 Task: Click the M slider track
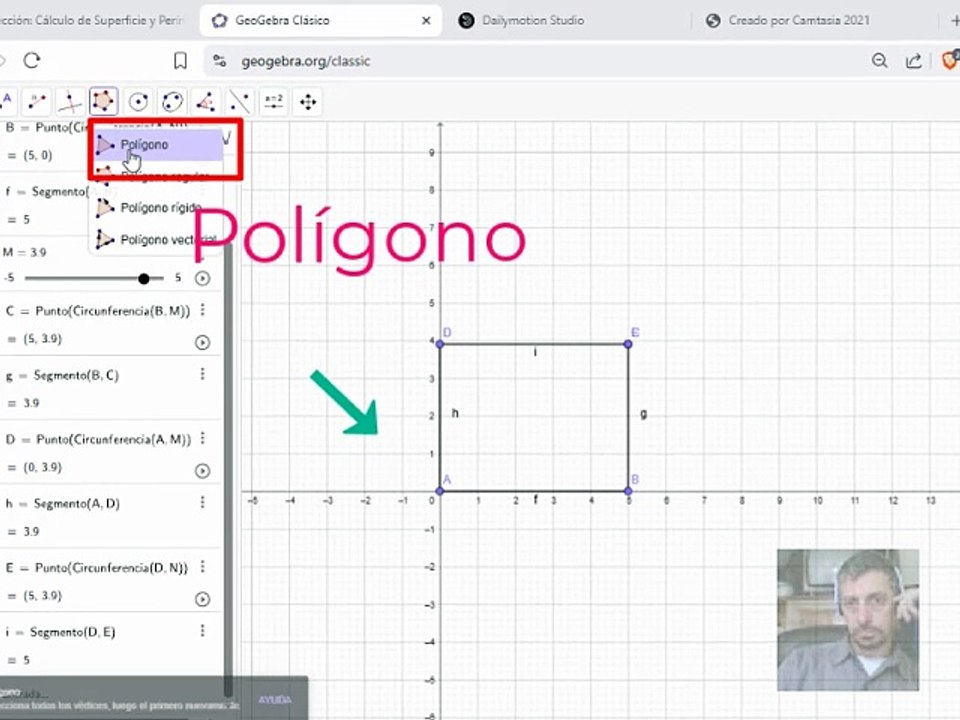pos(94,279)
